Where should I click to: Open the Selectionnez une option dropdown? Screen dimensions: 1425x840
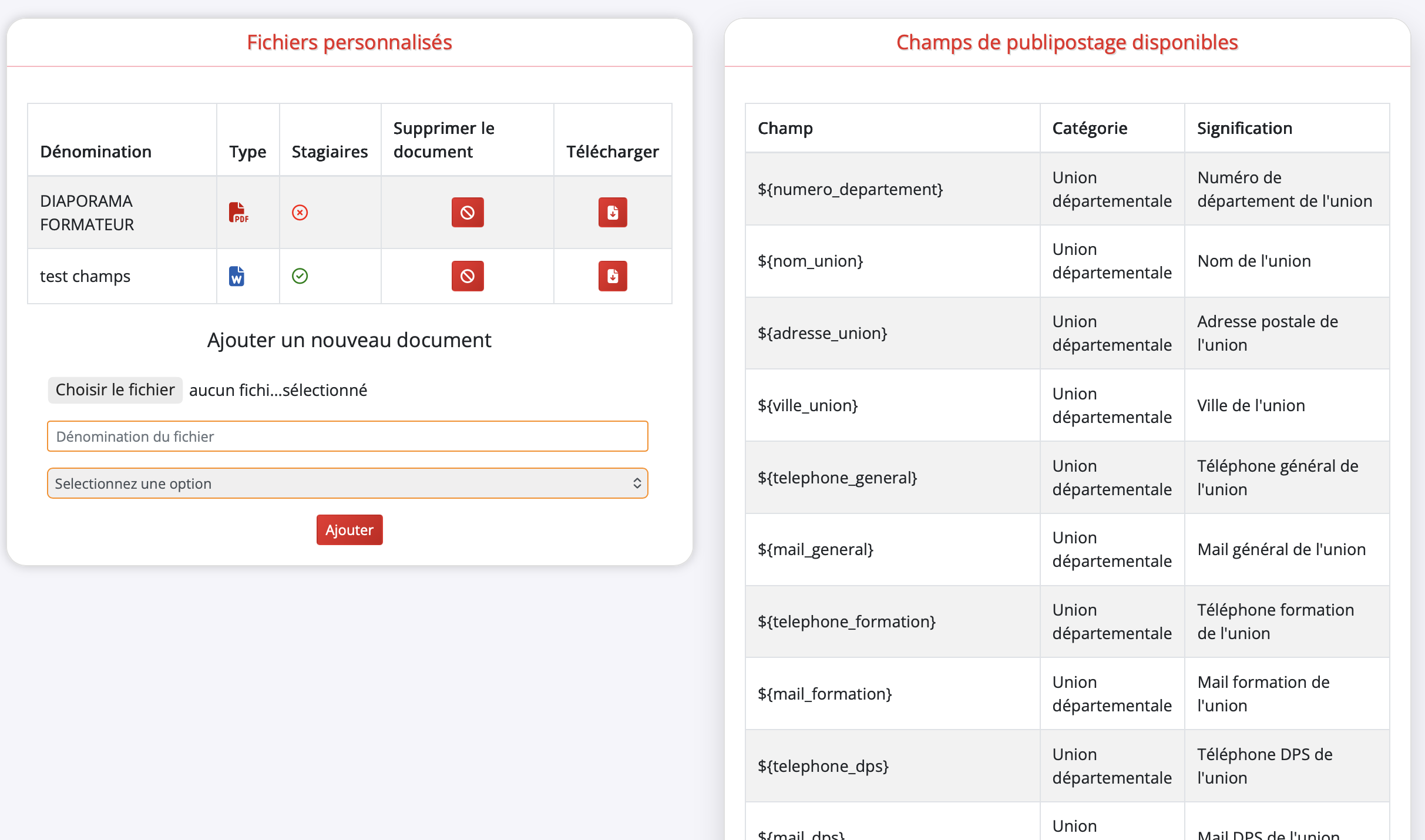pyautogui.click(x=348, y=483)
